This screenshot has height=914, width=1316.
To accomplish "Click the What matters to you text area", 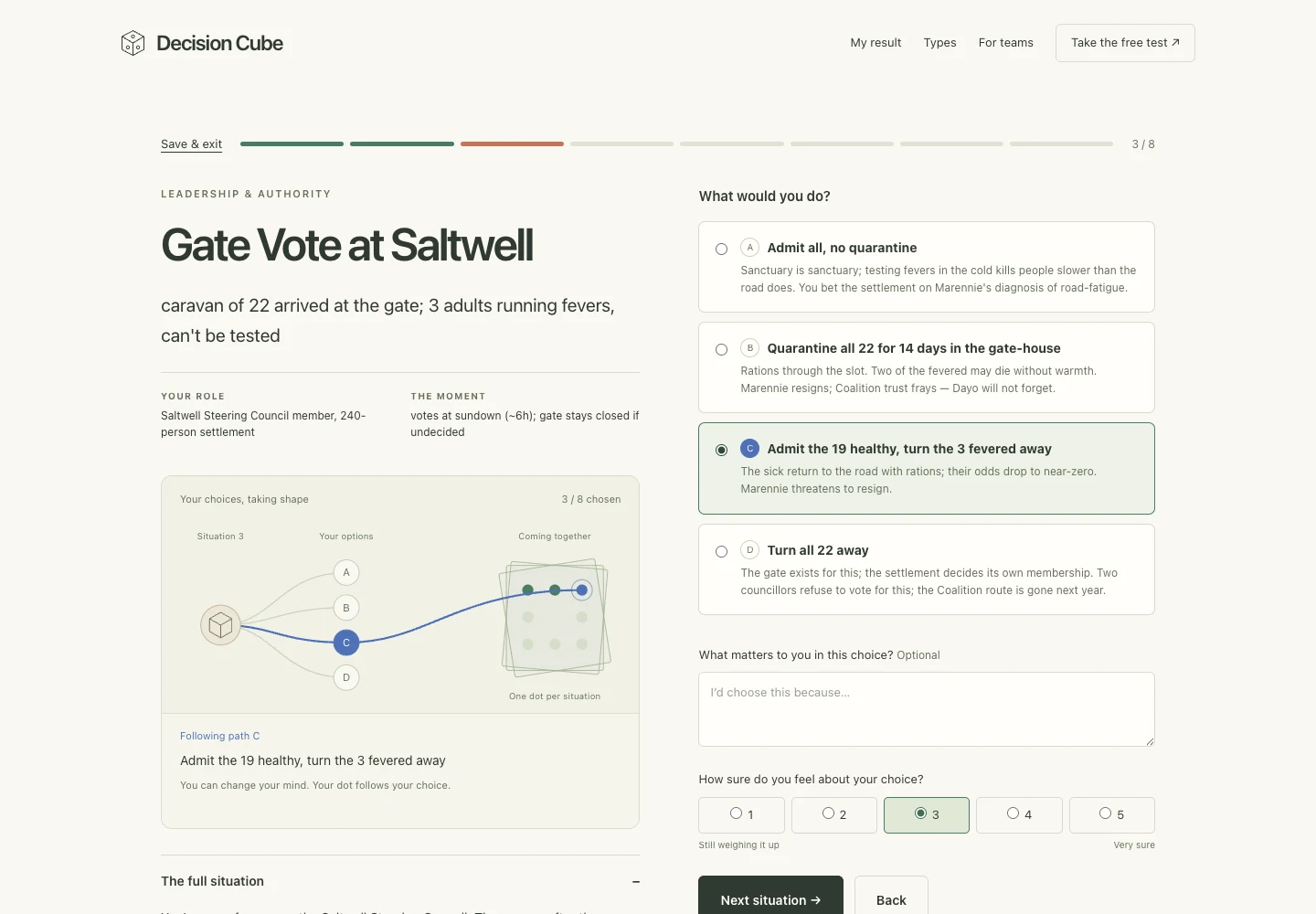I will [927, 709].
